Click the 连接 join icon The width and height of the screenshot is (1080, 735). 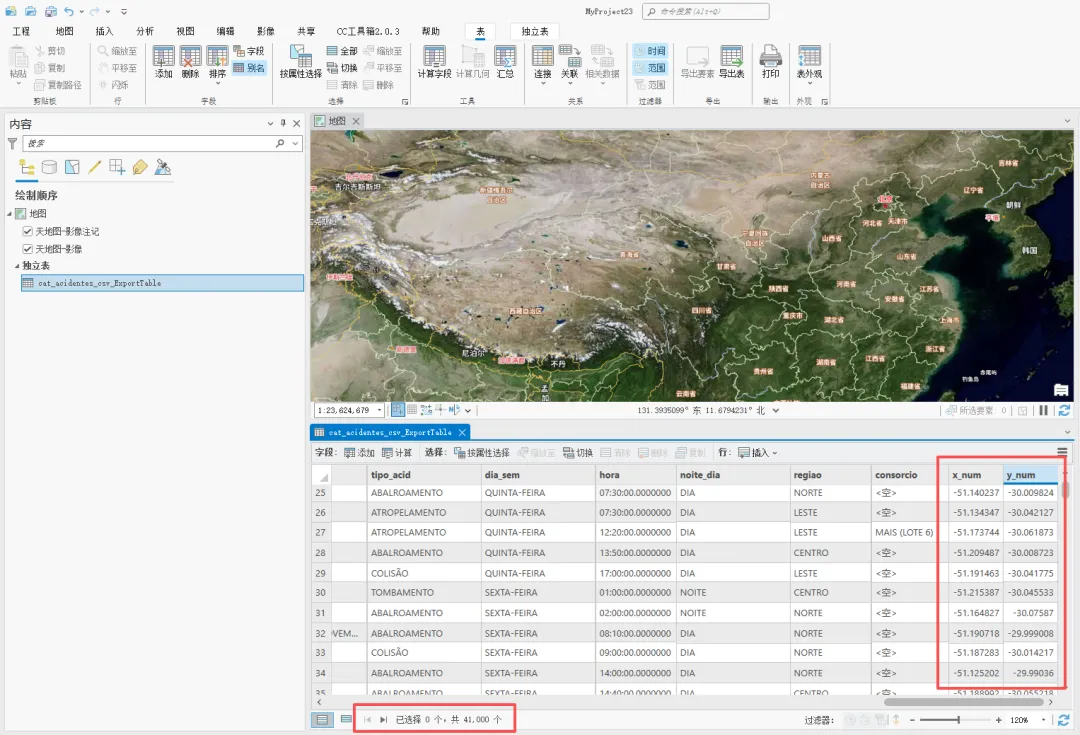tap(543, 62)
